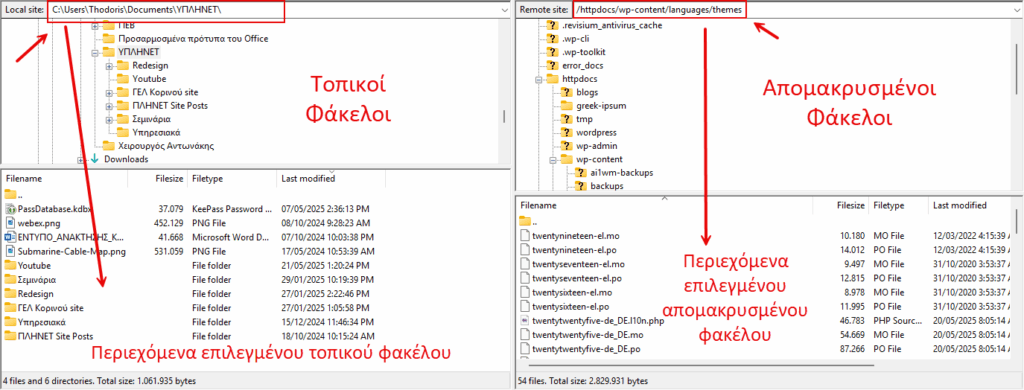Open the Remote site path dropdown
The width and height of the screenshot is (1024, 390).
point(1017,10)
